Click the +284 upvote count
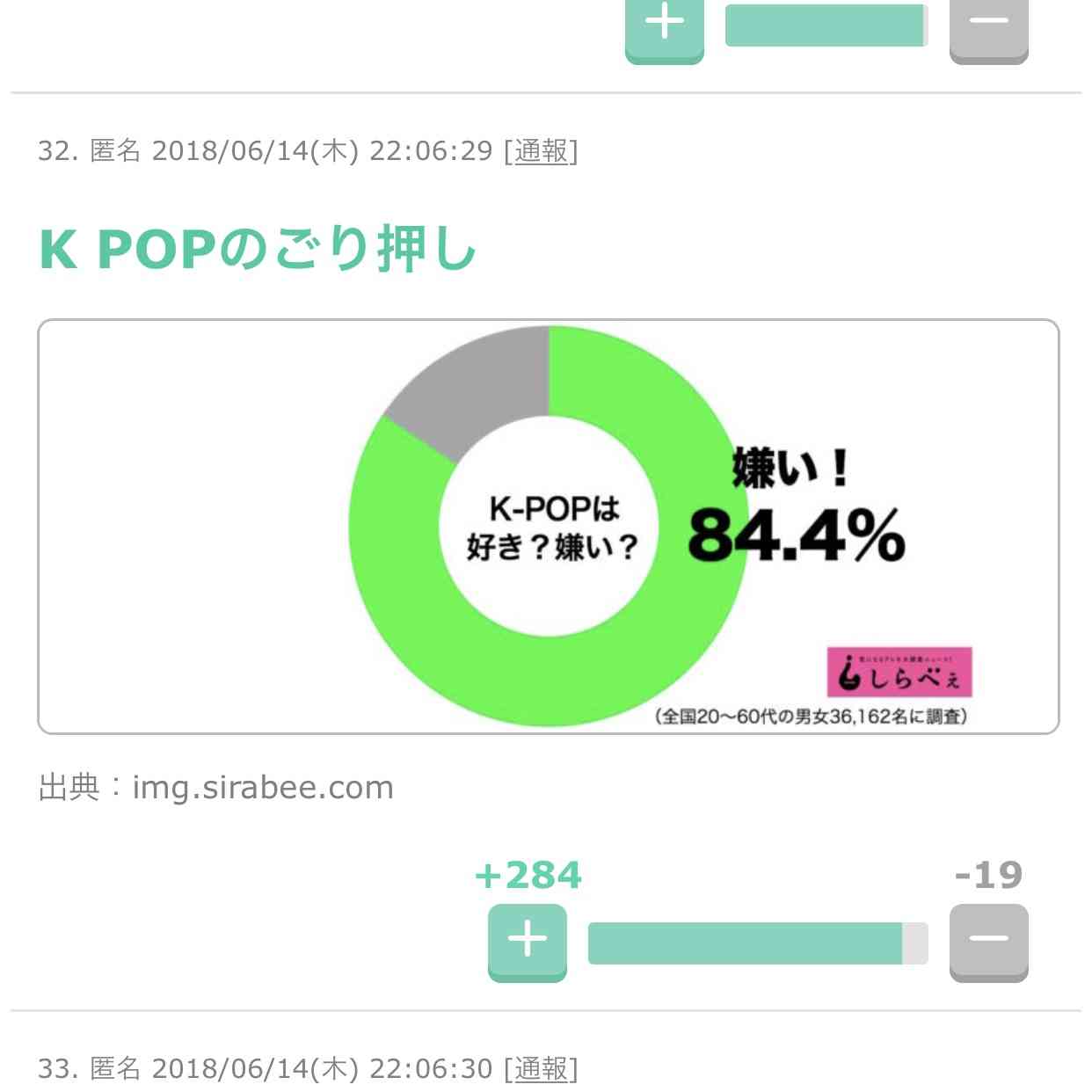Image resolution: width=1092 pixels, height=1092 pixels. tap(528, 876)
